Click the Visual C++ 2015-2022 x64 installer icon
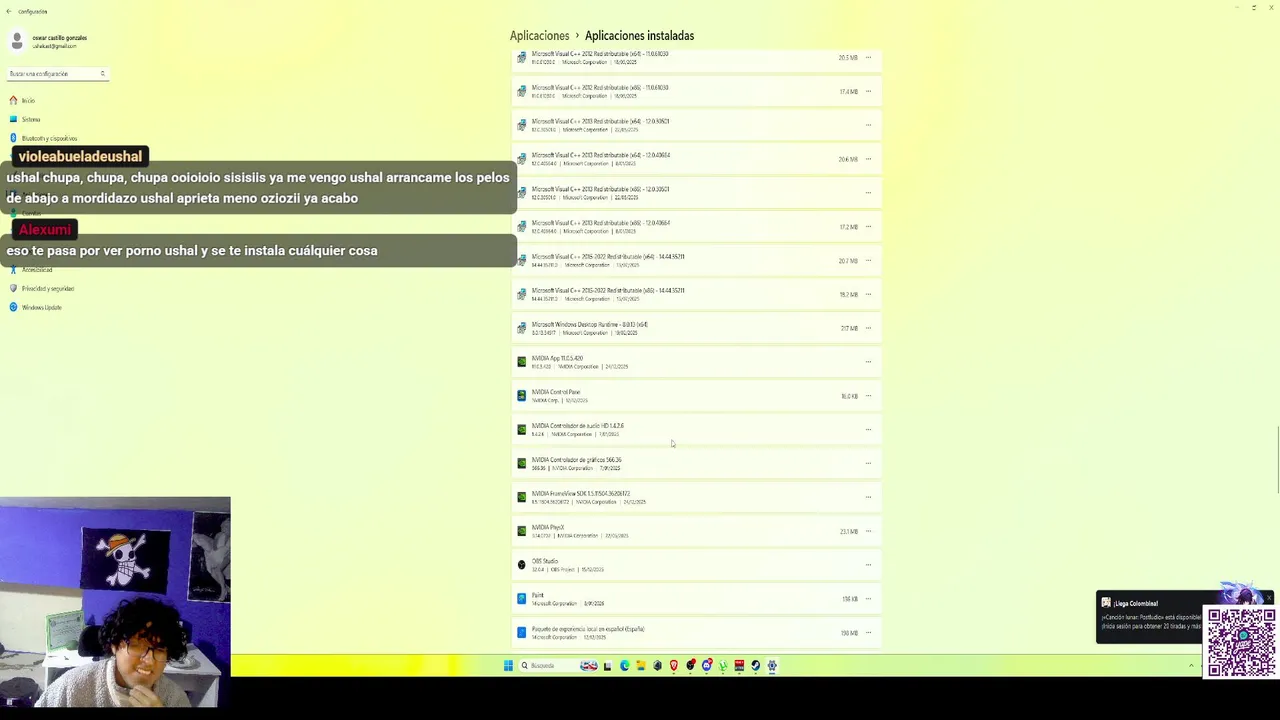This screenshot has height=720, width=1280. [521, 261]
